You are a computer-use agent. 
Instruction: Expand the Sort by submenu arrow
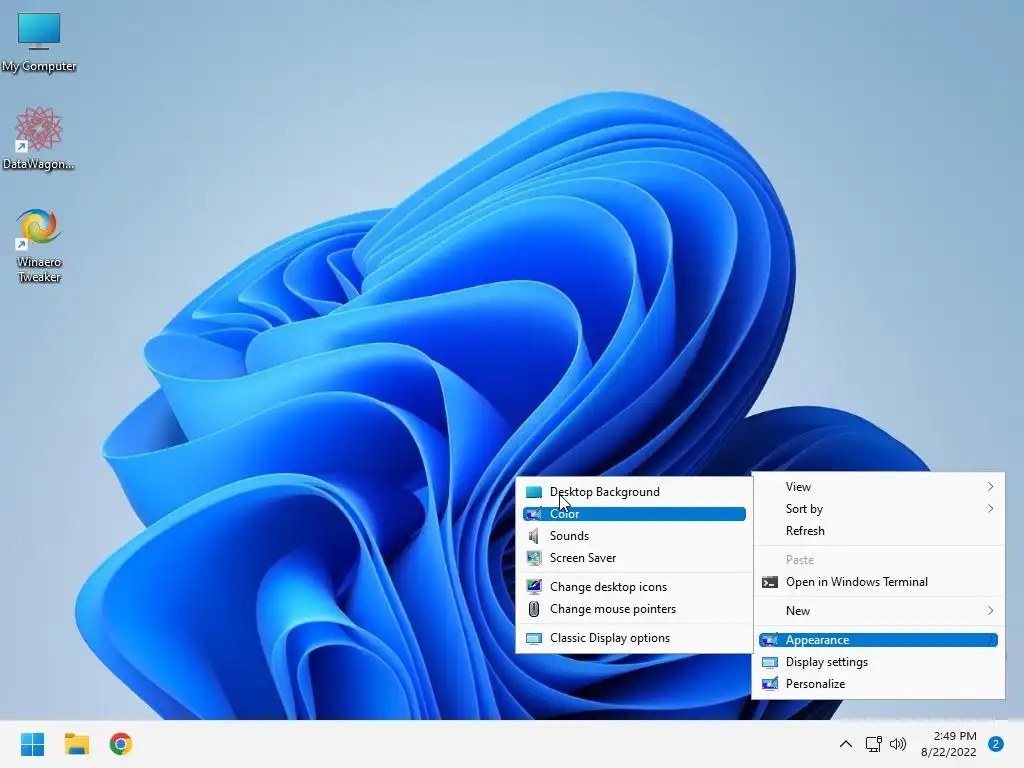(991, 509)
